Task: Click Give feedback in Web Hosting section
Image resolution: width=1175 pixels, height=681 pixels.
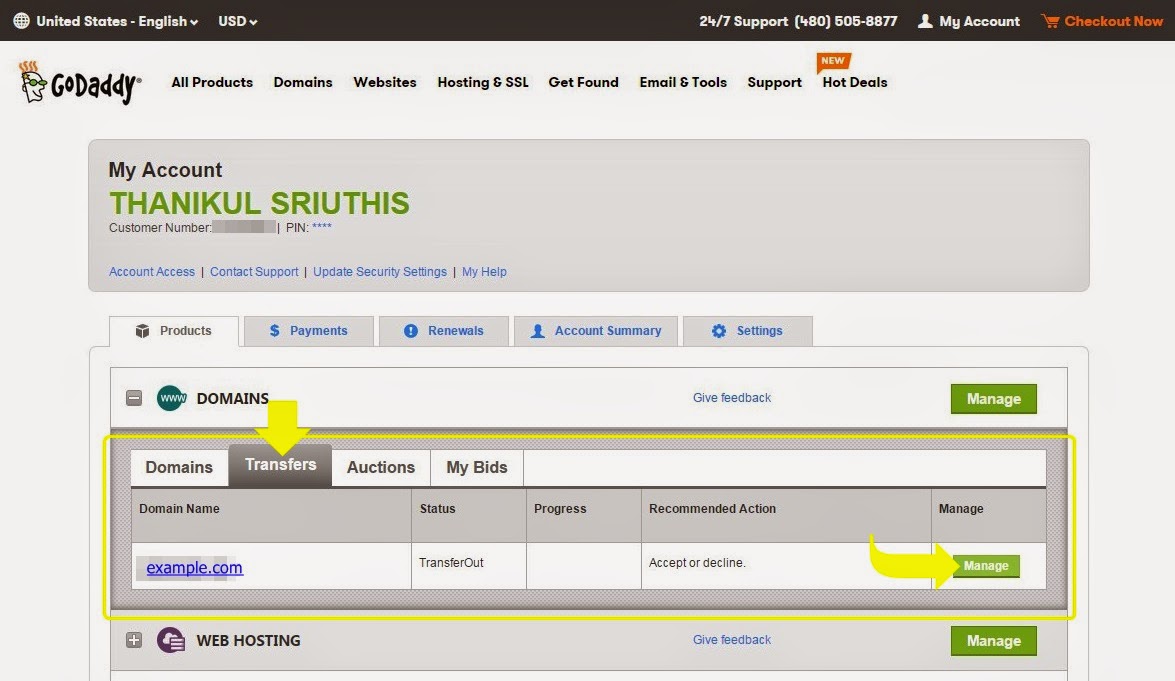Action: (x=731, y=640)
